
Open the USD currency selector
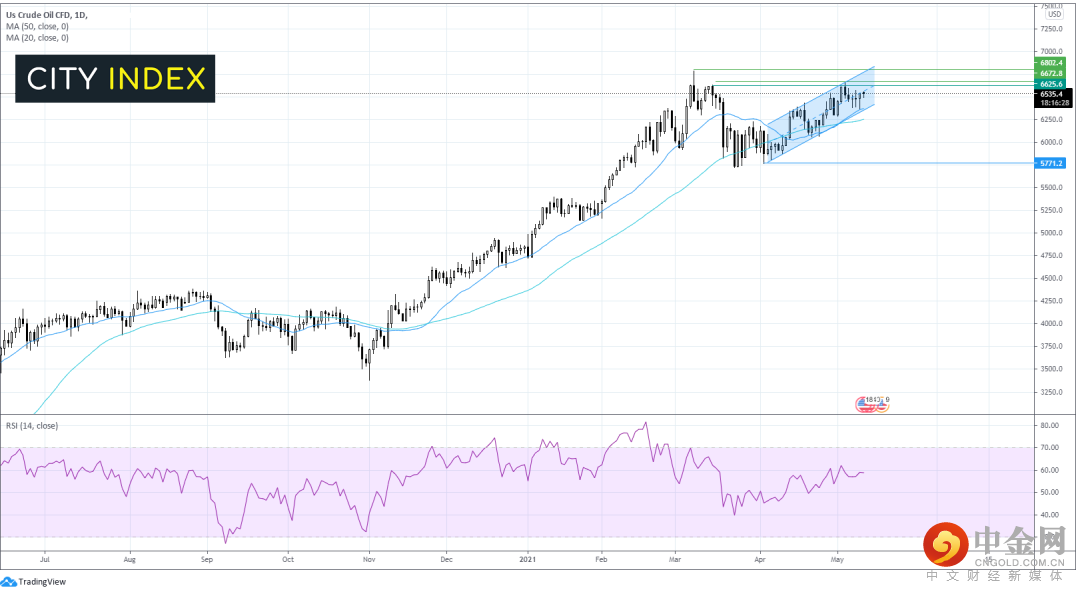1054,14
